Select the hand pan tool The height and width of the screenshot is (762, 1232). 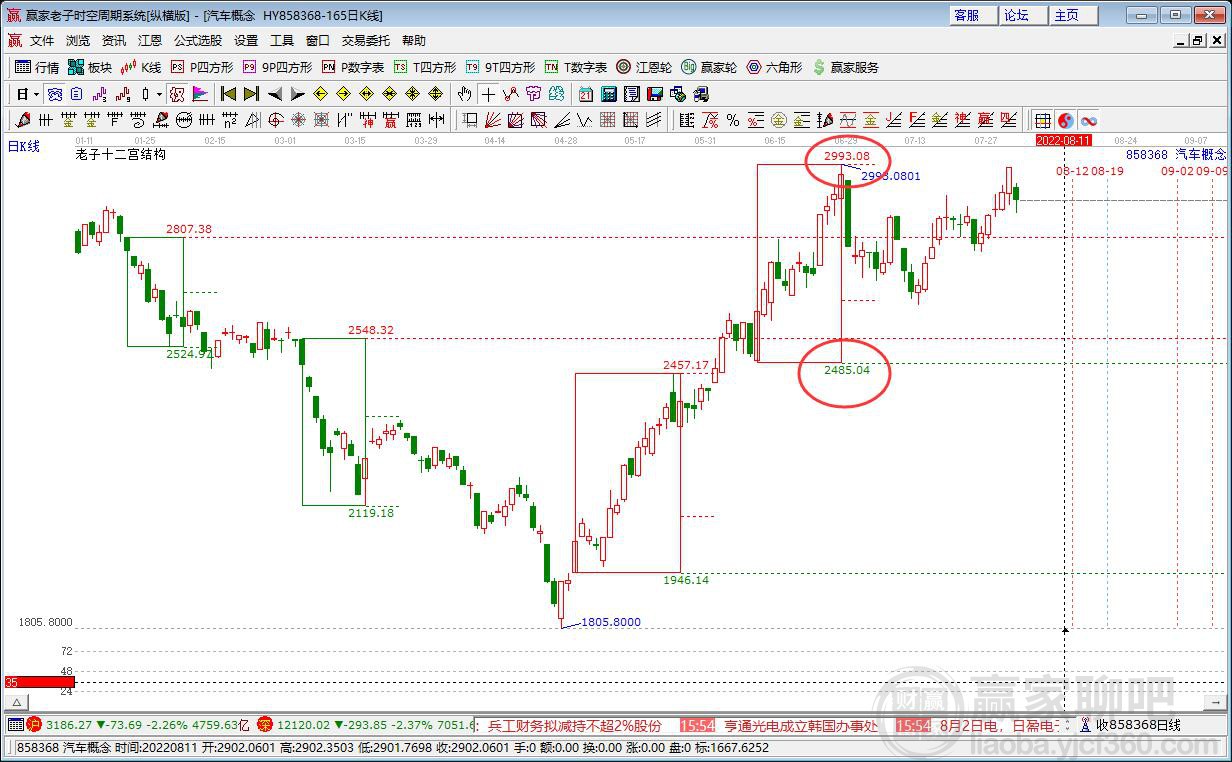click(464, 94)
